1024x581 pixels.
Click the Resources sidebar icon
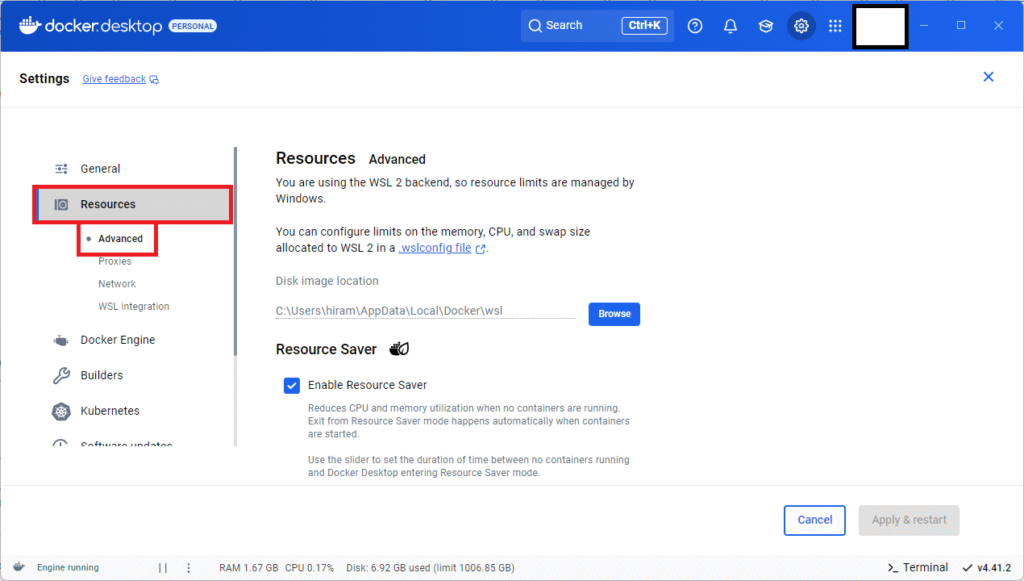point(61,204)
